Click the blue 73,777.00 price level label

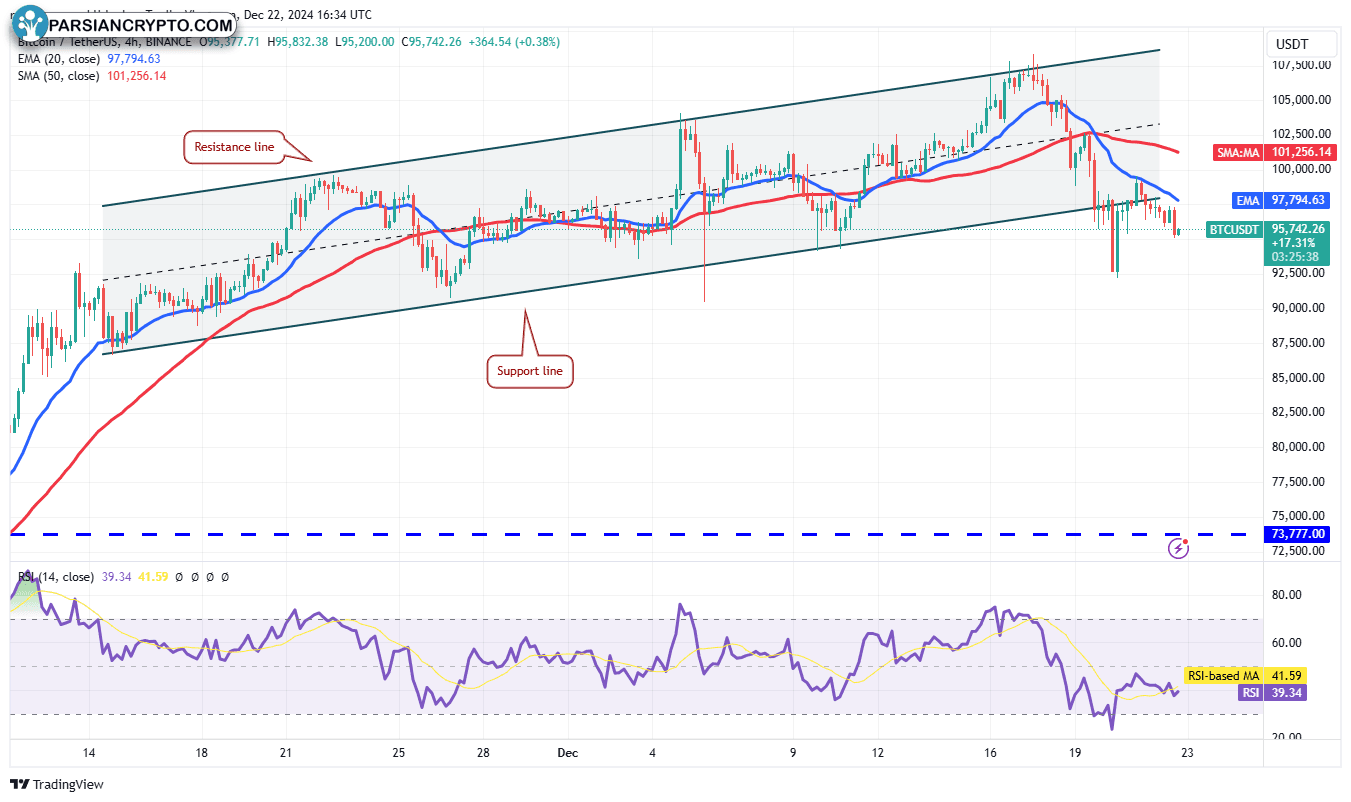1297,534
